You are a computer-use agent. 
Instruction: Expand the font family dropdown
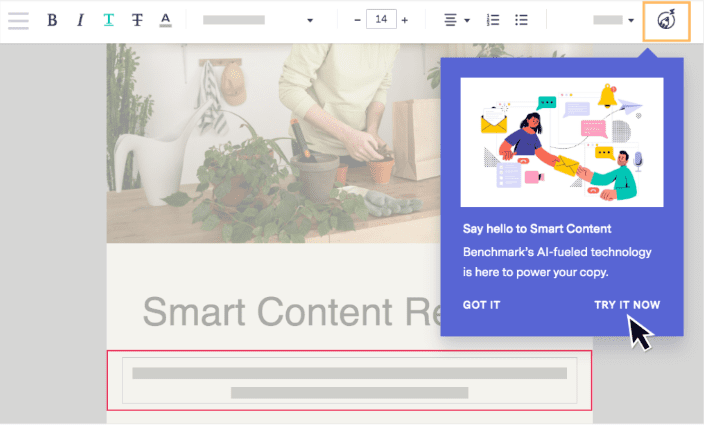[258, 21]
